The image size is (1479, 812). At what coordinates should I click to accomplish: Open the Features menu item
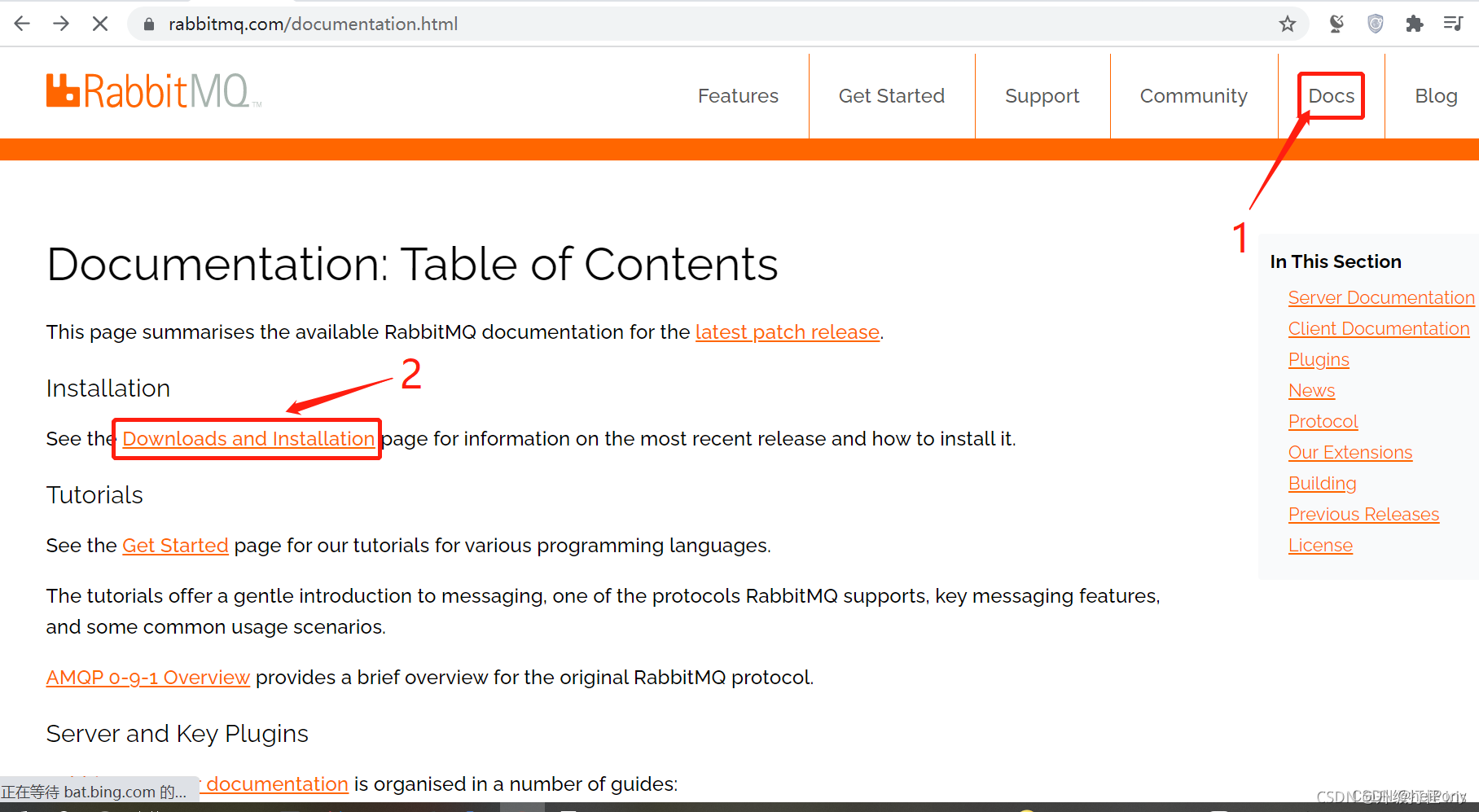click(x=738, y=96)
